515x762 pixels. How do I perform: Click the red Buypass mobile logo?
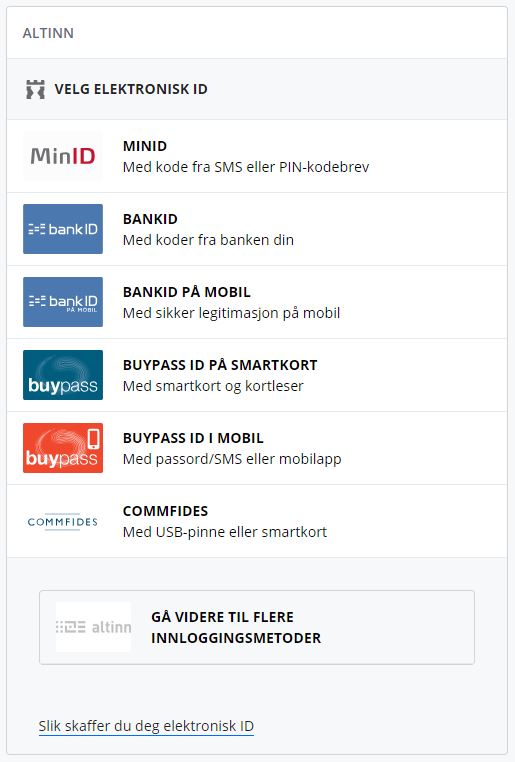pyautogui.click(x=63, y=448)
